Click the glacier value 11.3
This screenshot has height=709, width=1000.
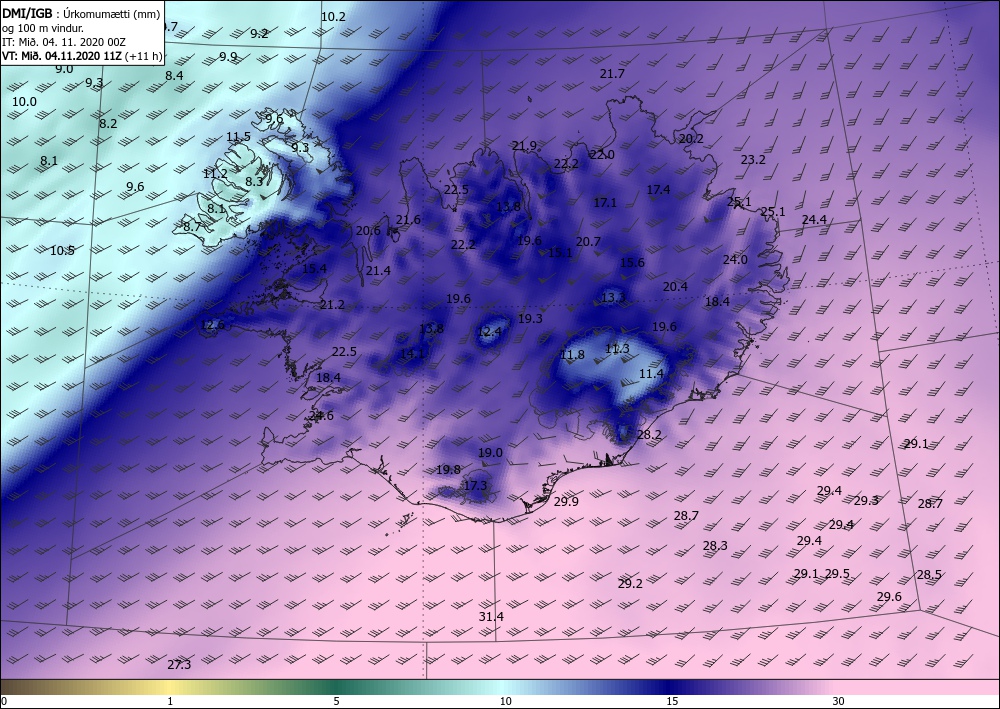pos(617,348)
